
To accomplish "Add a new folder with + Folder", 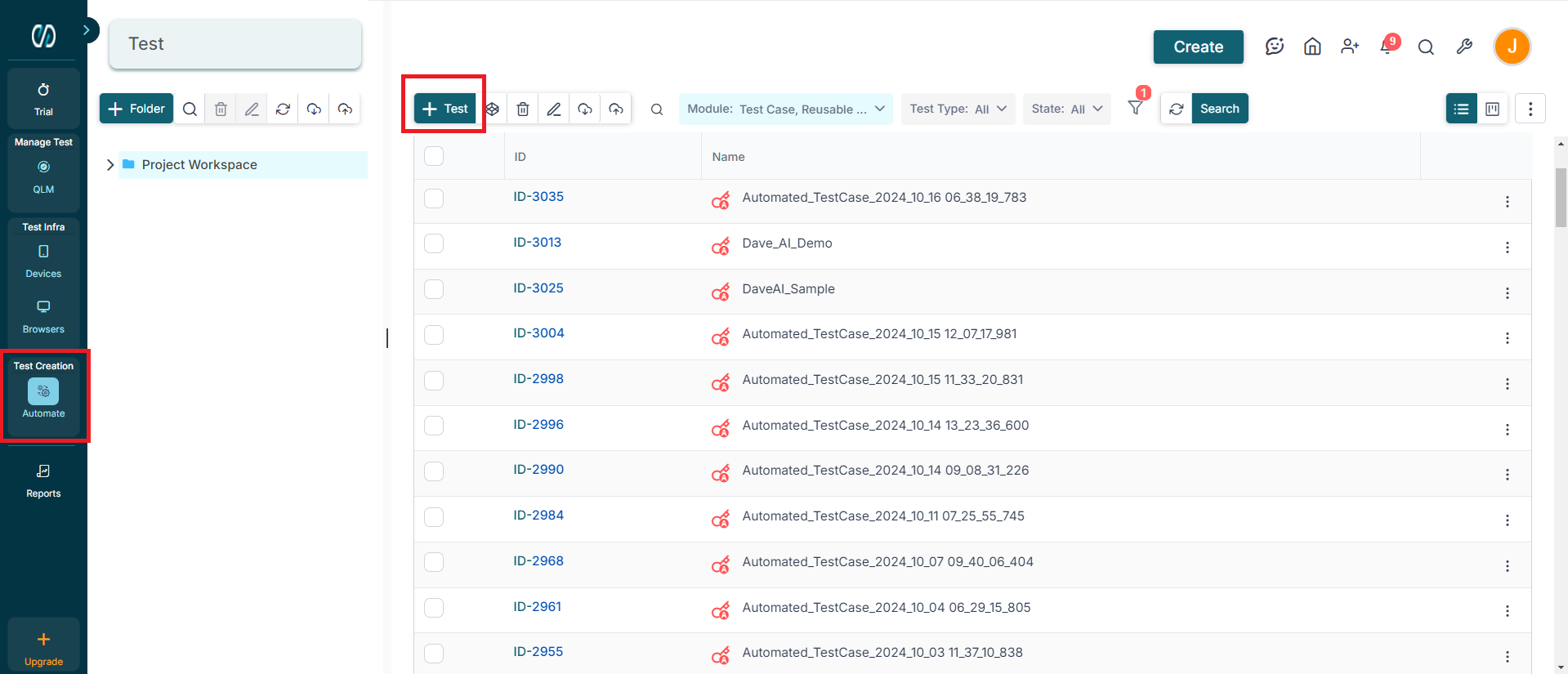I will click(136, 109).
